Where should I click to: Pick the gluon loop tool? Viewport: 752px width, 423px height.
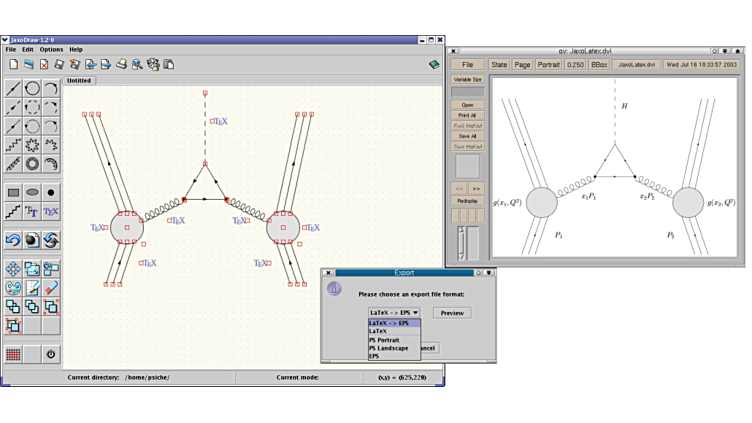(32, 164)
